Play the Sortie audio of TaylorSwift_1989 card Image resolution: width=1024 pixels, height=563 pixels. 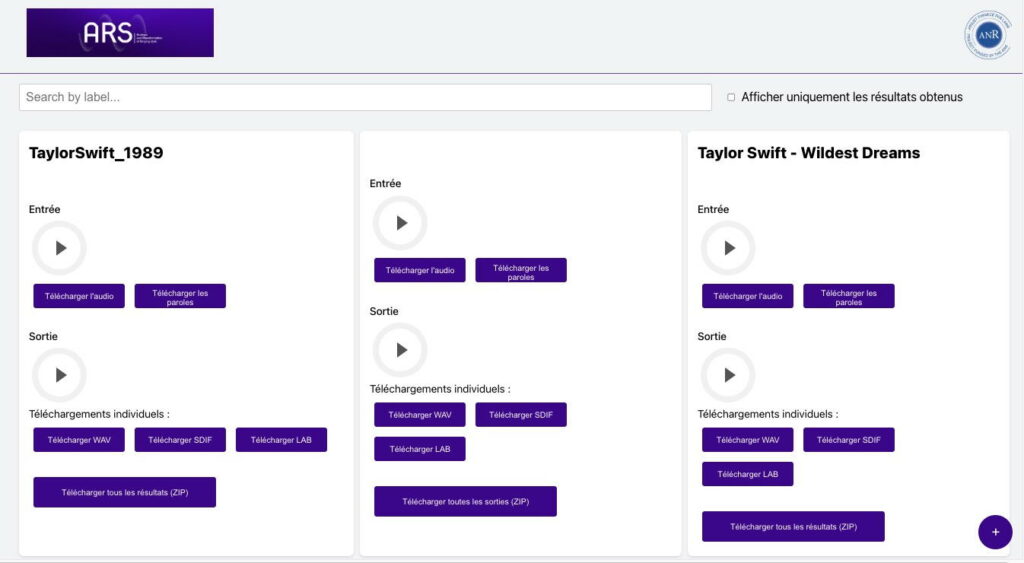click(x=59, y=375)
